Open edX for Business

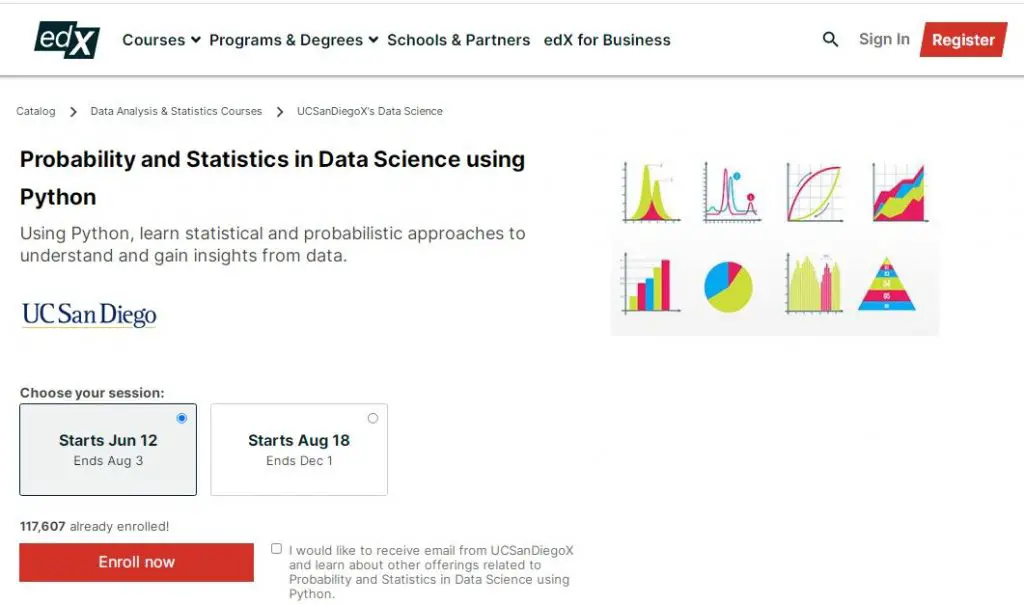click(607, 40)
